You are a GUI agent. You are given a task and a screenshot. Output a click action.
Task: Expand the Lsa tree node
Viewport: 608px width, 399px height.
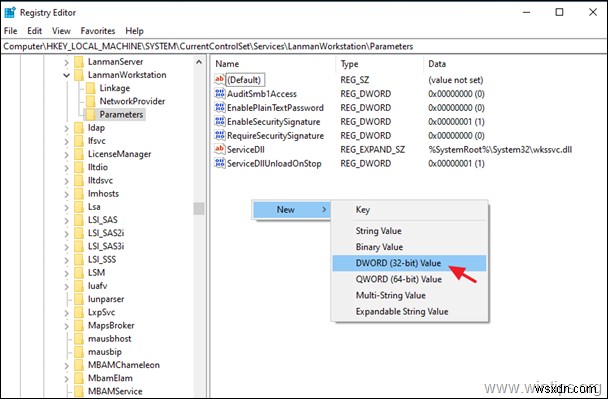click(x=66, y=207)
